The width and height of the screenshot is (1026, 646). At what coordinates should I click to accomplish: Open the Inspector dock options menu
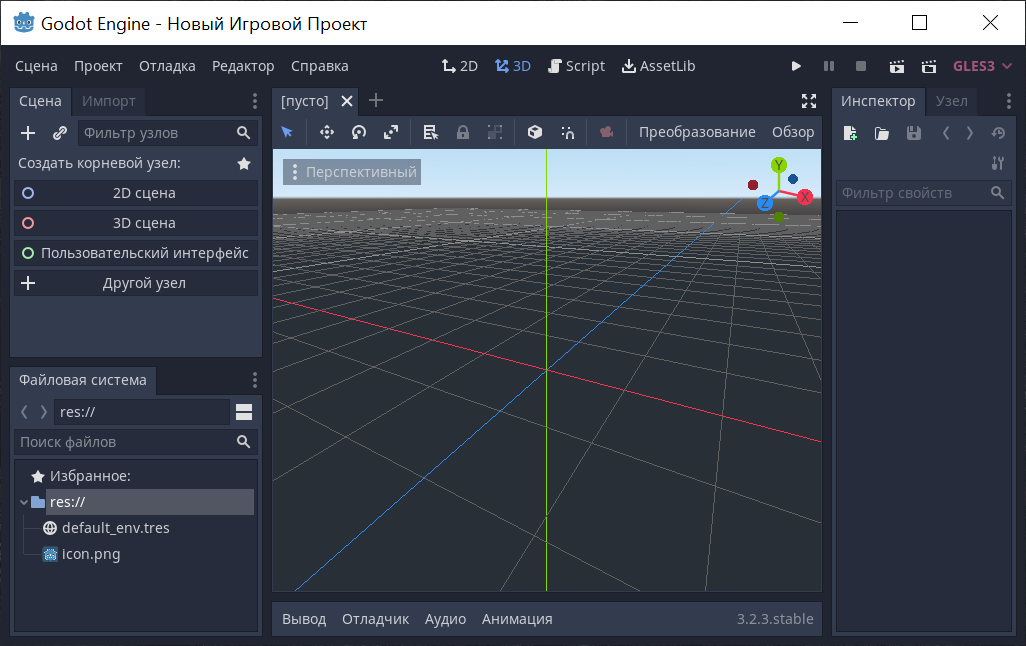(1008, 101)
